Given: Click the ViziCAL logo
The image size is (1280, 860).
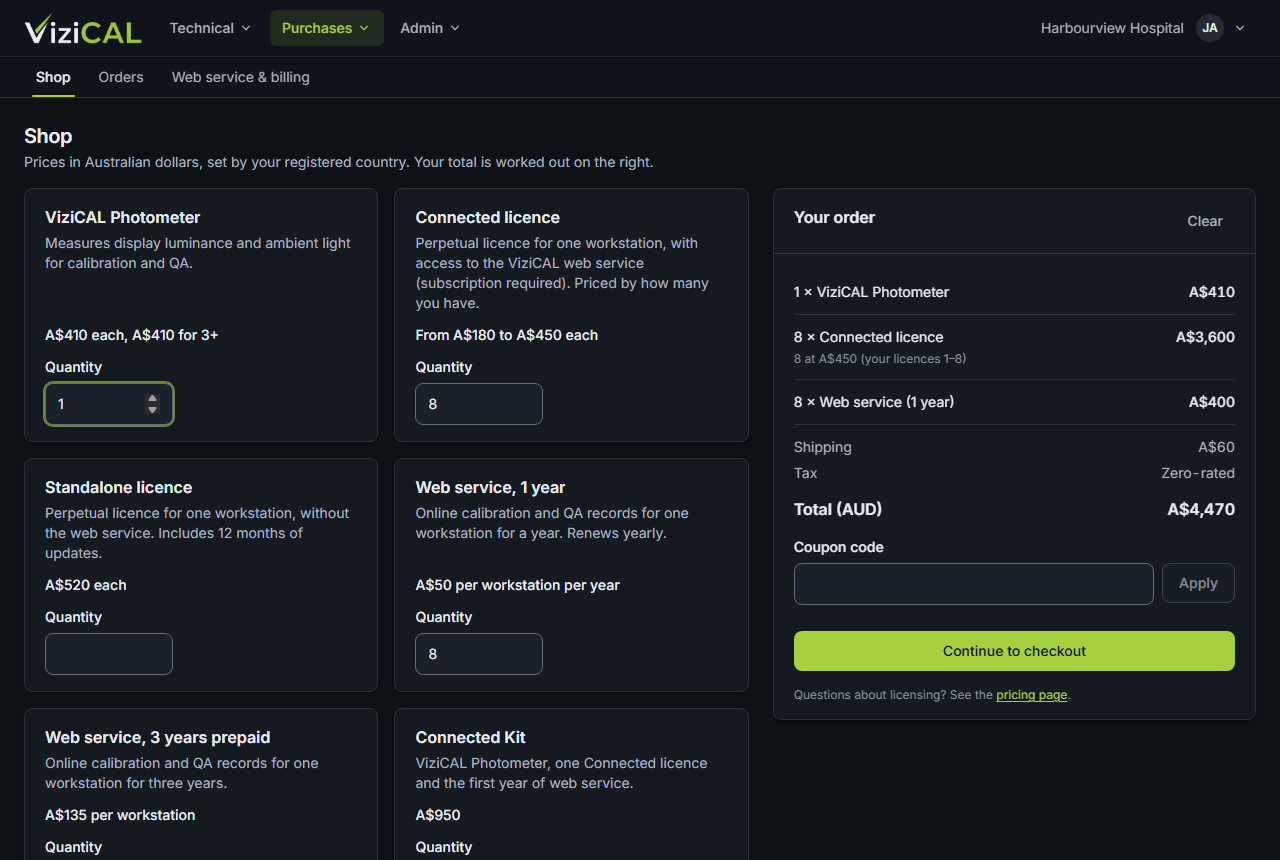Looking at the screenshot, I should [83, 29].
